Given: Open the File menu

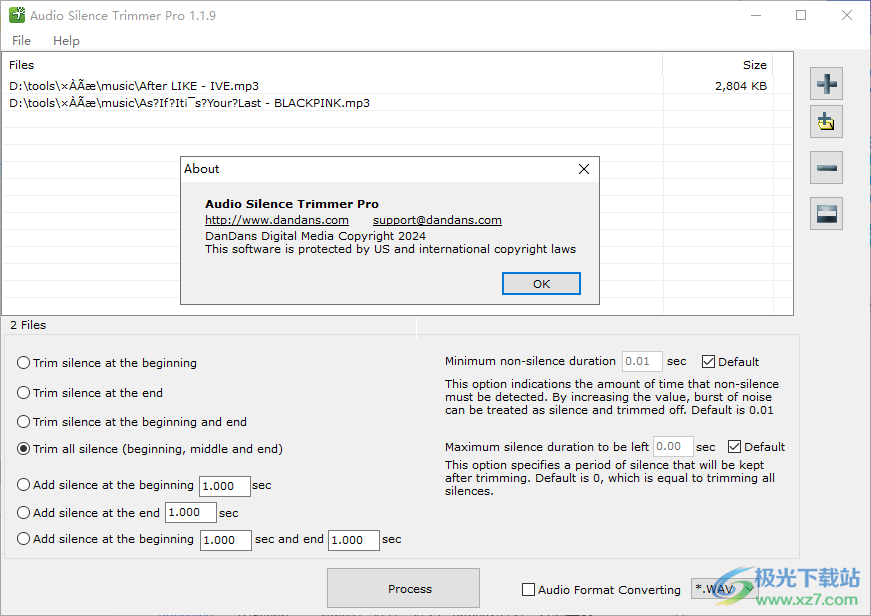Looking at the screenshot, I should click(x=21, y=41).
